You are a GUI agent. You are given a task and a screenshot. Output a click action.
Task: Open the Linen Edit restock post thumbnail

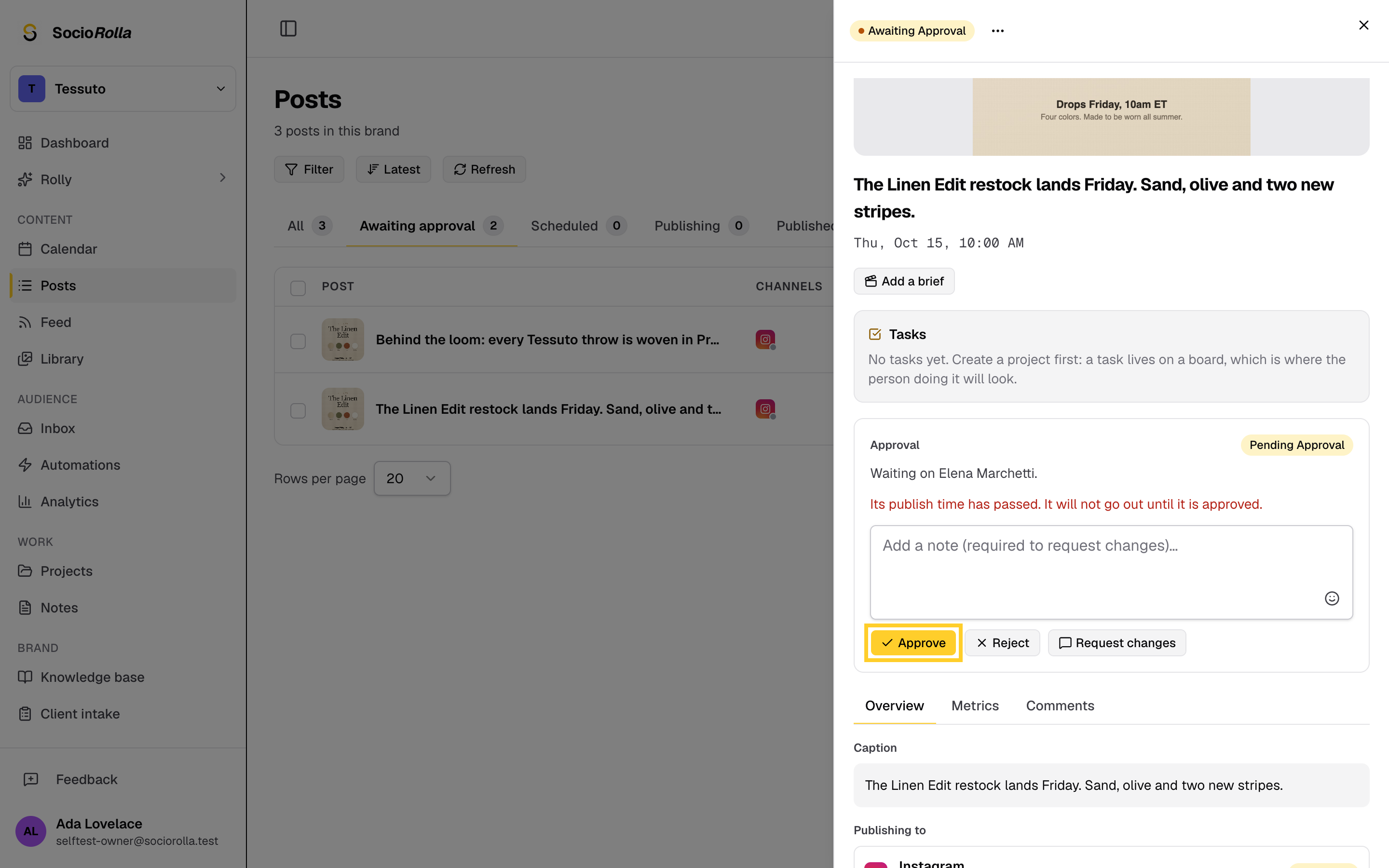pos(342,409)
